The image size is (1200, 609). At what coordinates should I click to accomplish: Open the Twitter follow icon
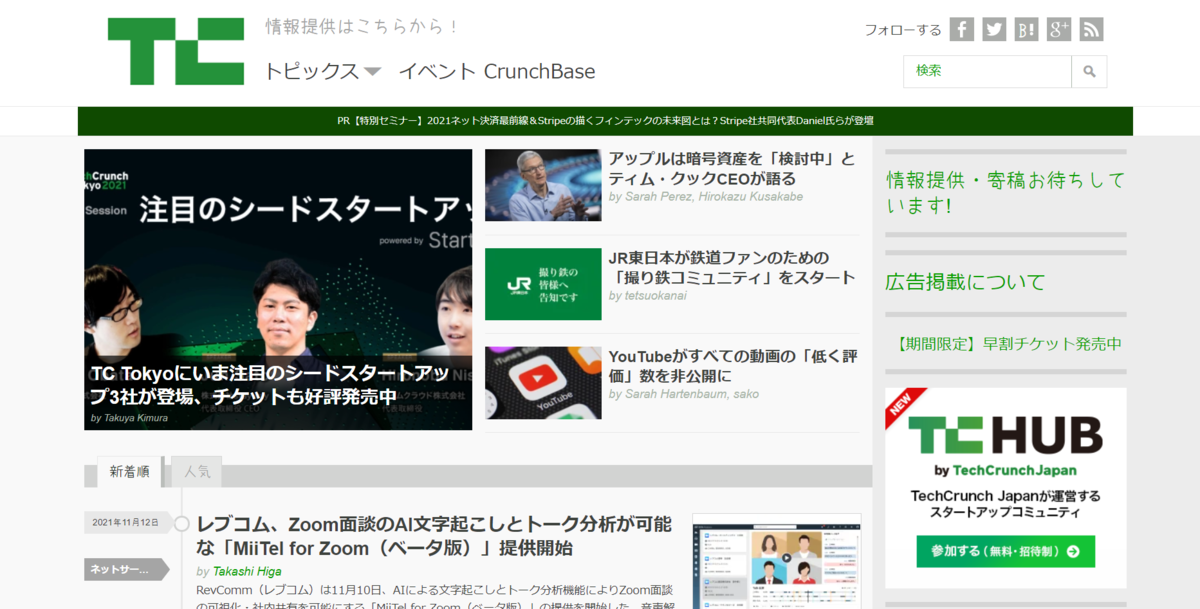(x=994, y=29)
